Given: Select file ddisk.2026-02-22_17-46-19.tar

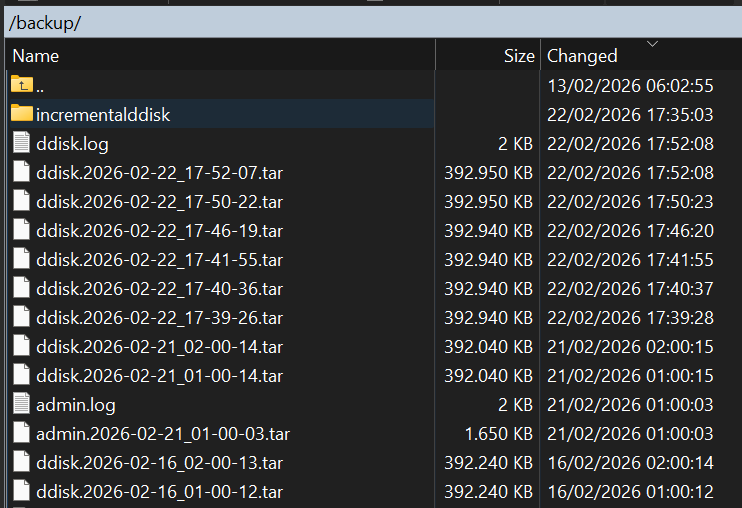Looking at the screenshot, I should click(159, 231).
